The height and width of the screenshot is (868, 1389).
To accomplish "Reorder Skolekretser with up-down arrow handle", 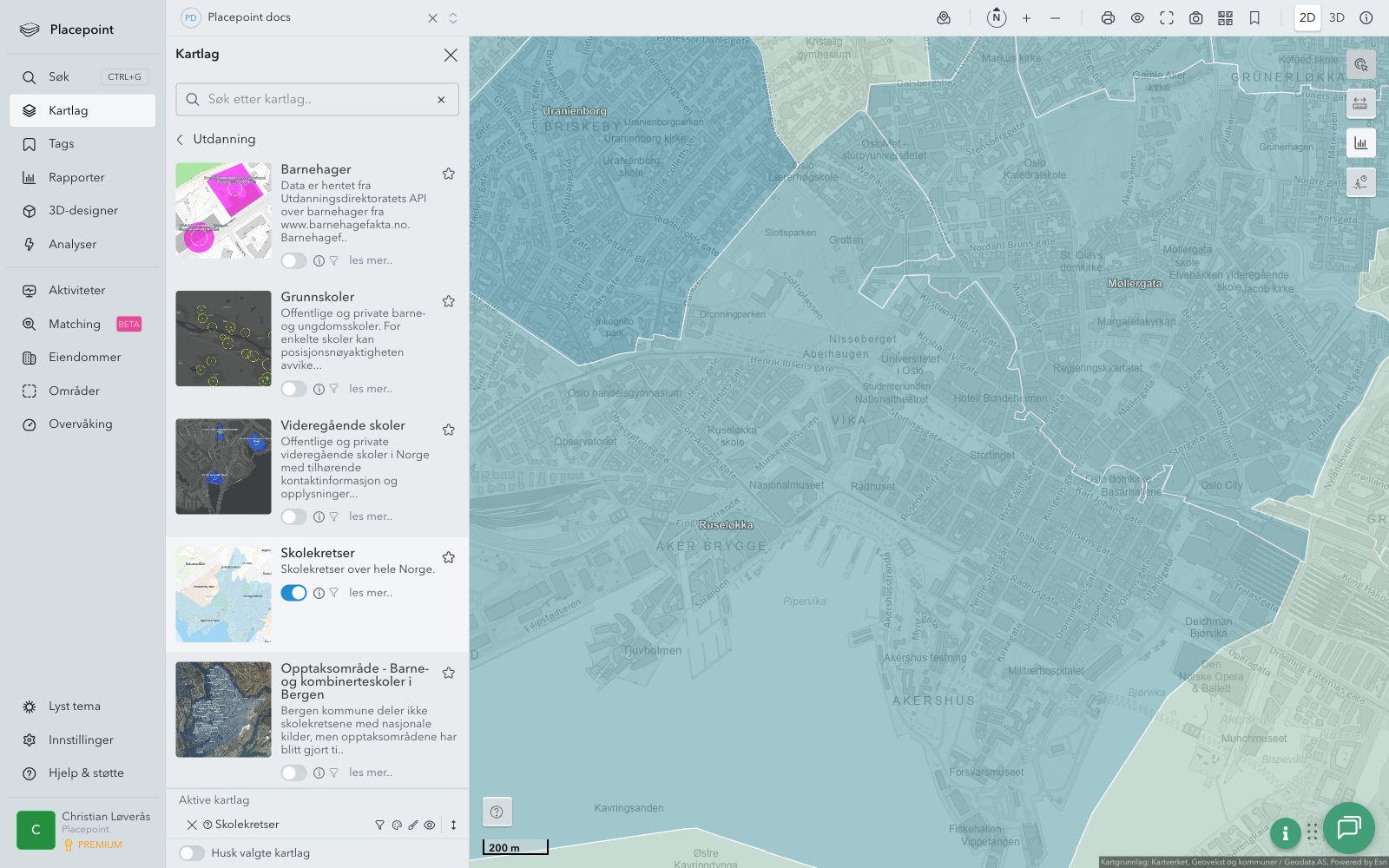I will tap(453, 825).
